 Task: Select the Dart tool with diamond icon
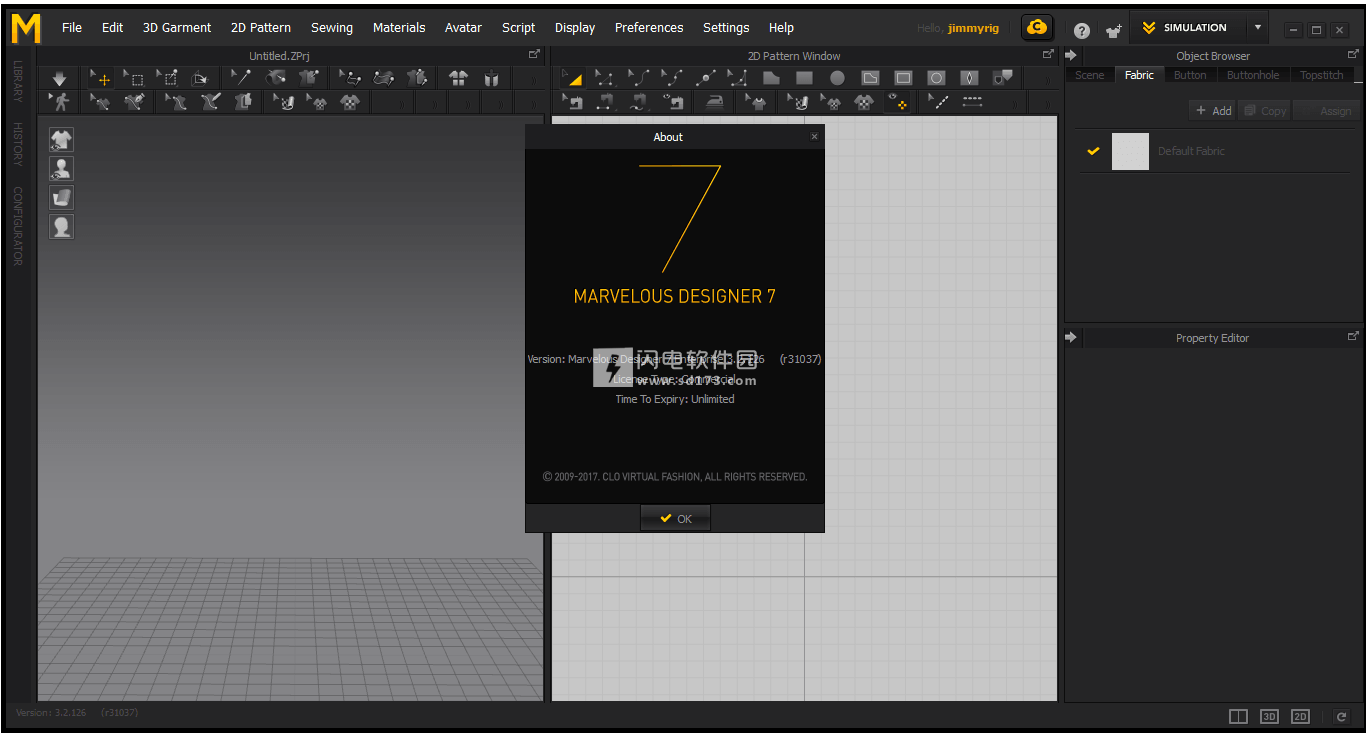pos(969,78)
